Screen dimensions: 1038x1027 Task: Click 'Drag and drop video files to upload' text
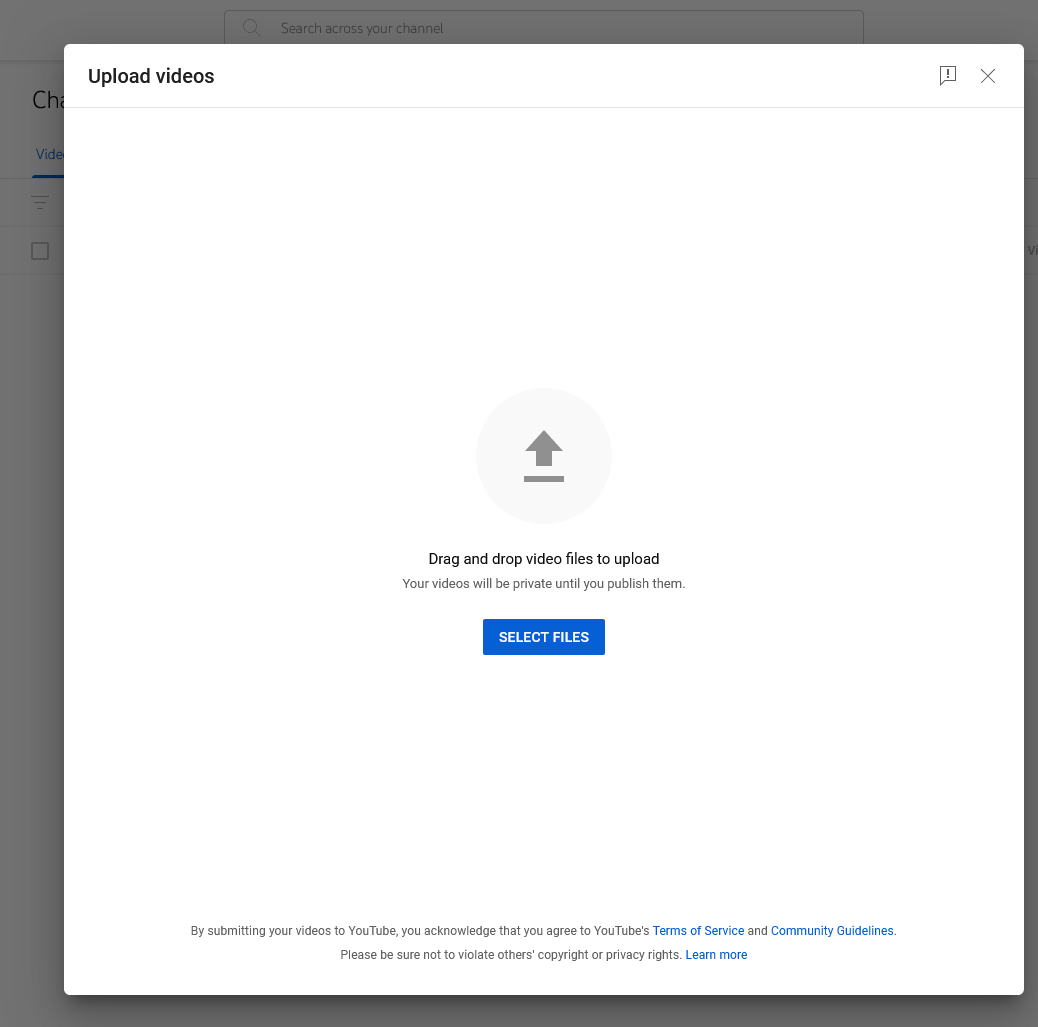(543, 559)
